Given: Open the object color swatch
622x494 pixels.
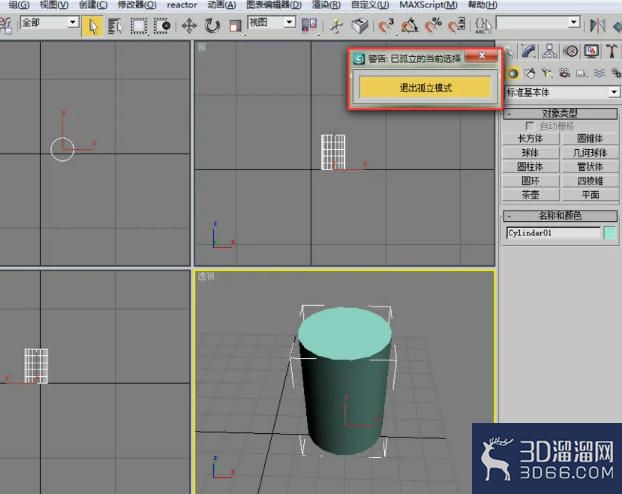Looking at the screenshot, I should pos(610,233).
